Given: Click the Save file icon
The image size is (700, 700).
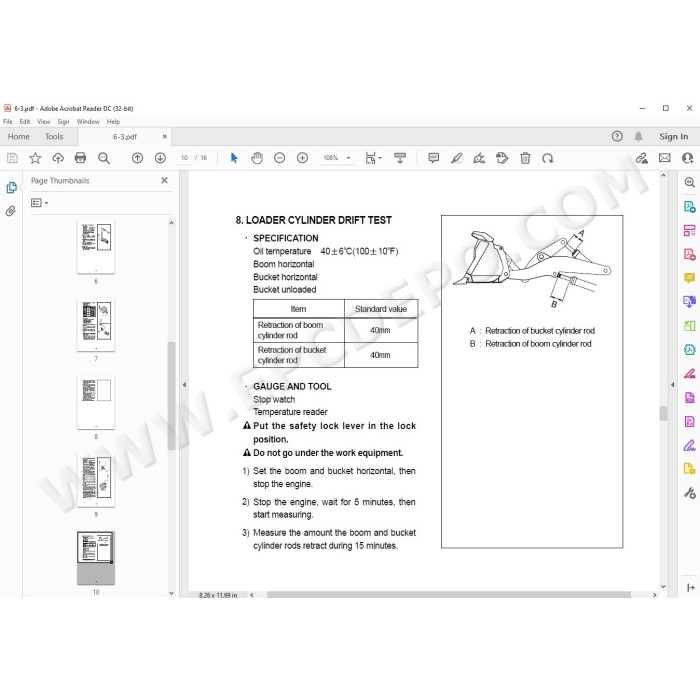Looking at the screenshot, I should (12, 158).
